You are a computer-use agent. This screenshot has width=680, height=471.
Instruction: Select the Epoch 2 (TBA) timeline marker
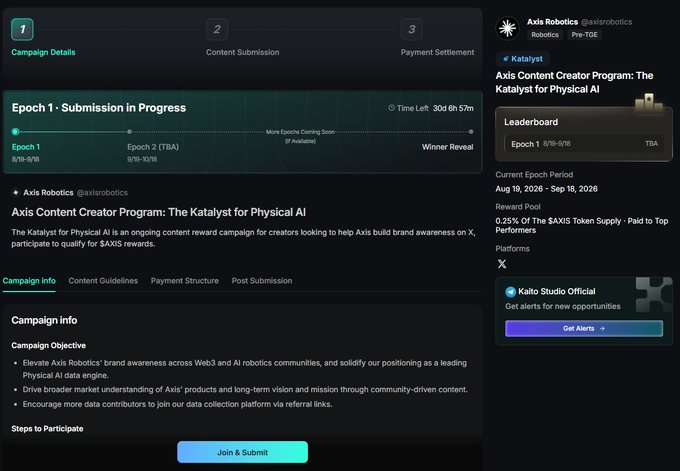pyautogui.click(x=129, y=131)
